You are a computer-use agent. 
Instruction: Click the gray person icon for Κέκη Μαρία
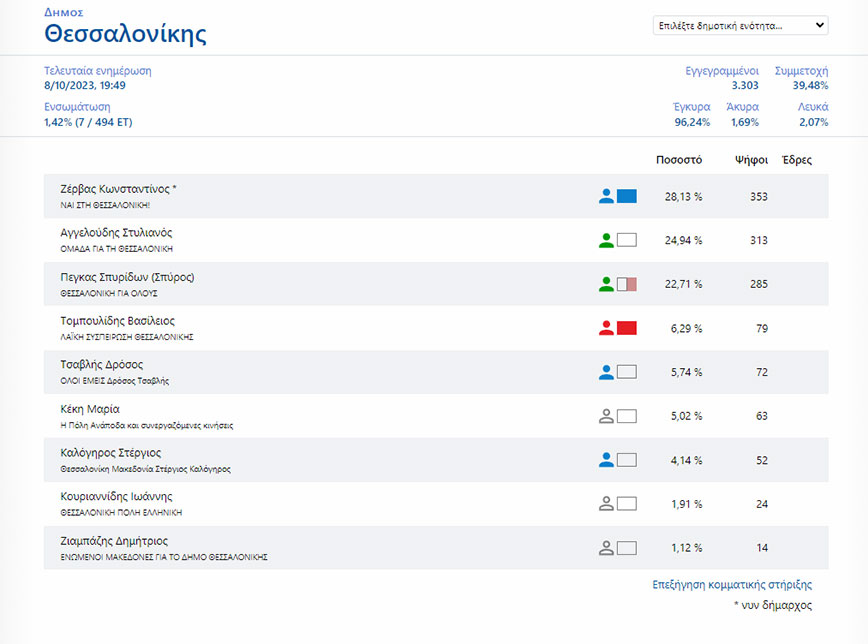tap(606, 416)
